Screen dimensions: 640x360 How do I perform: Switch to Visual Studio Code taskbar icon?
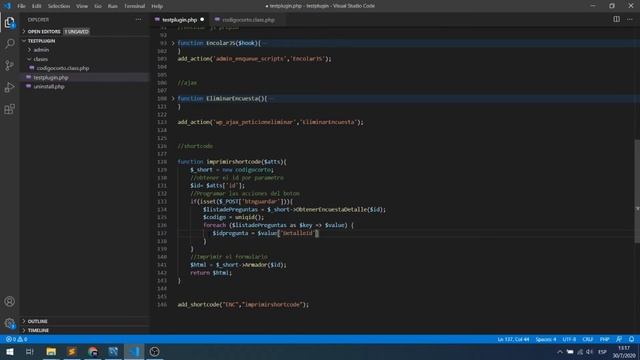pos(134,351)
